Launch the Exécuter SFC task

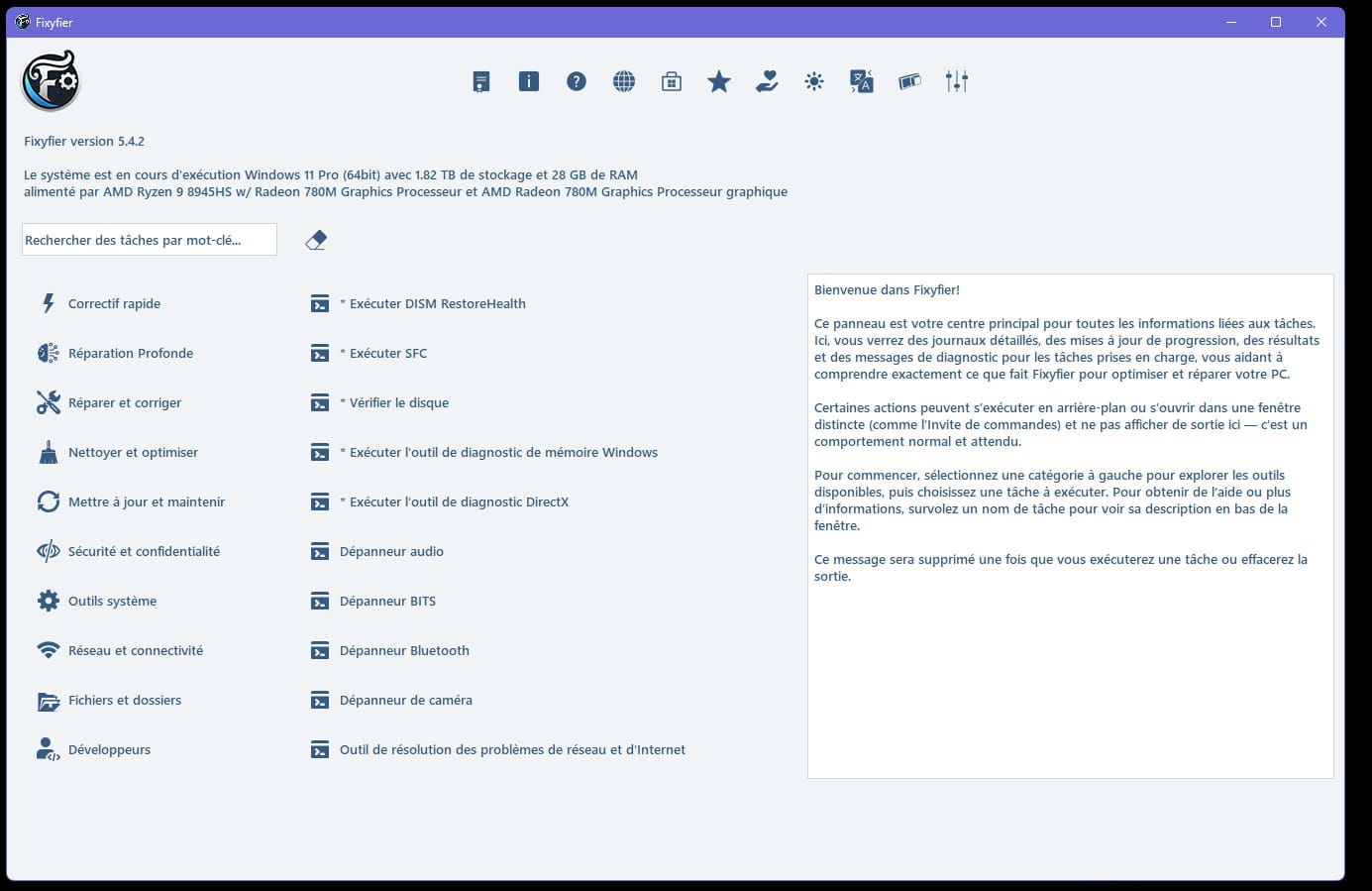(x=383, y=353)
